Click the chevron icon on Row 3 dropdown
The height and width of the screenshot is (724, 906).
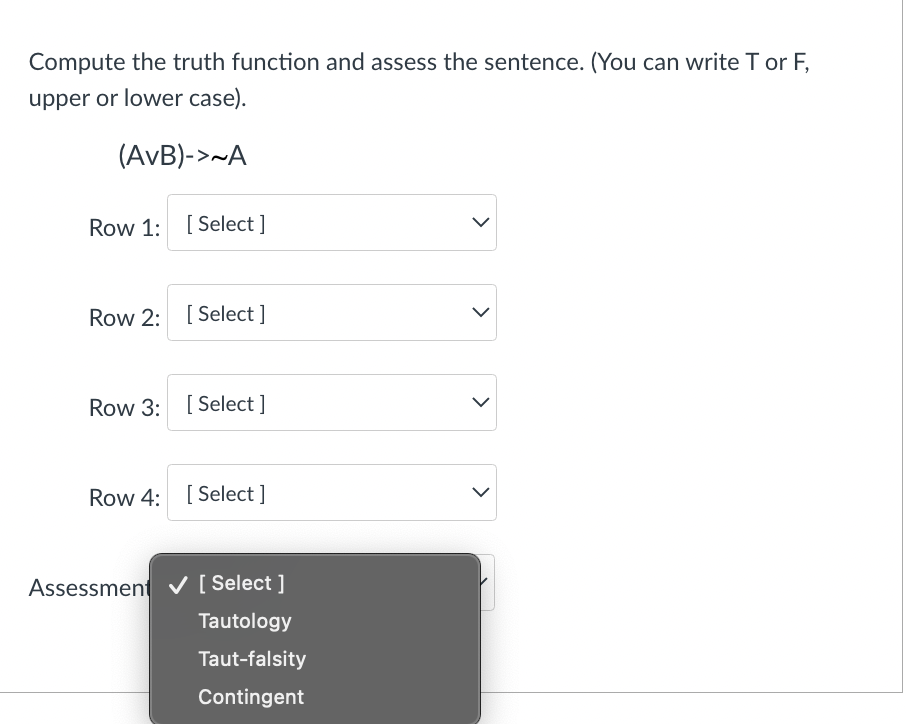[x=480, y=402]
